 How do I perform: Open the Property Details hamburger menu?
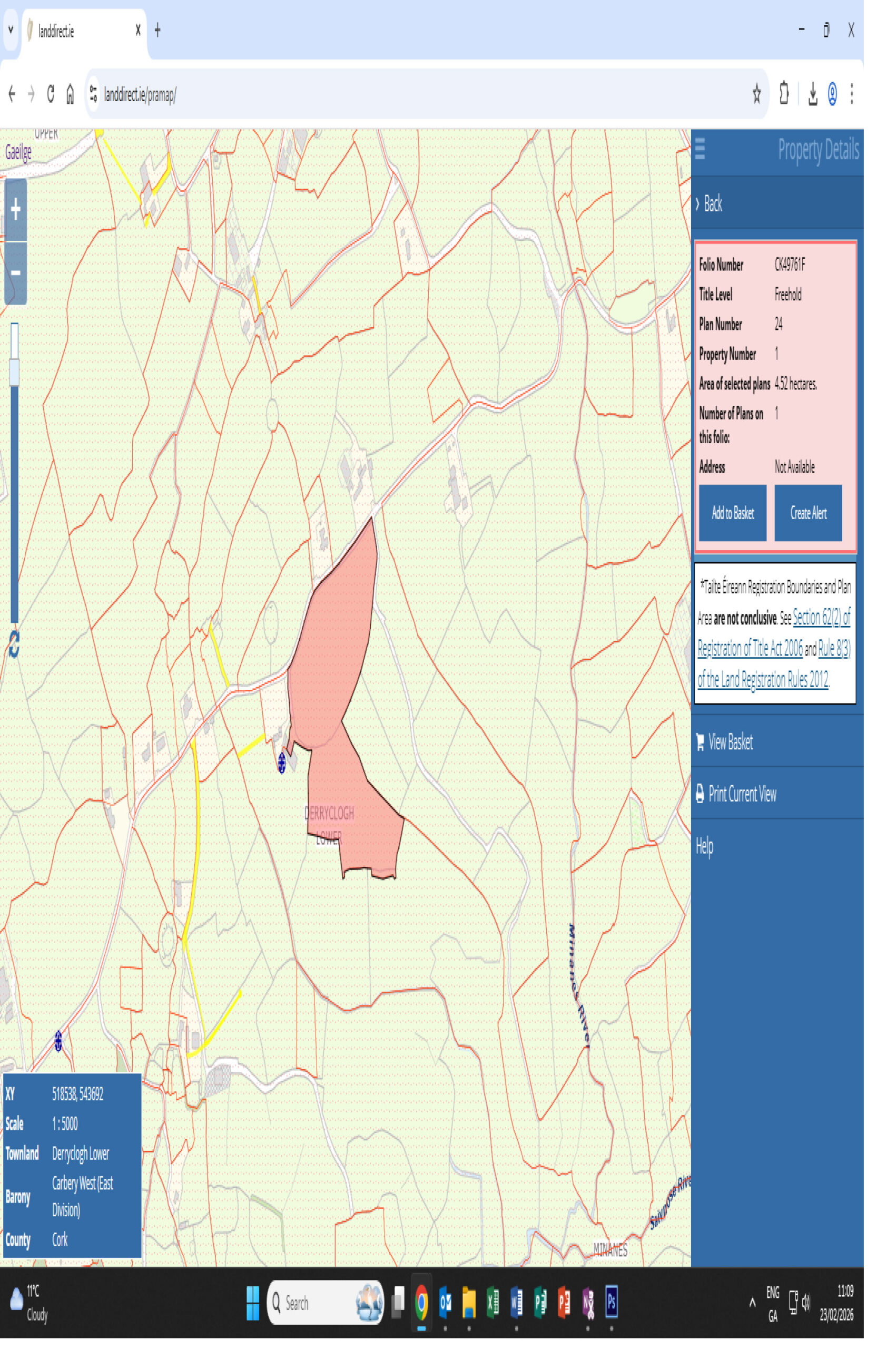click(700, 150)
